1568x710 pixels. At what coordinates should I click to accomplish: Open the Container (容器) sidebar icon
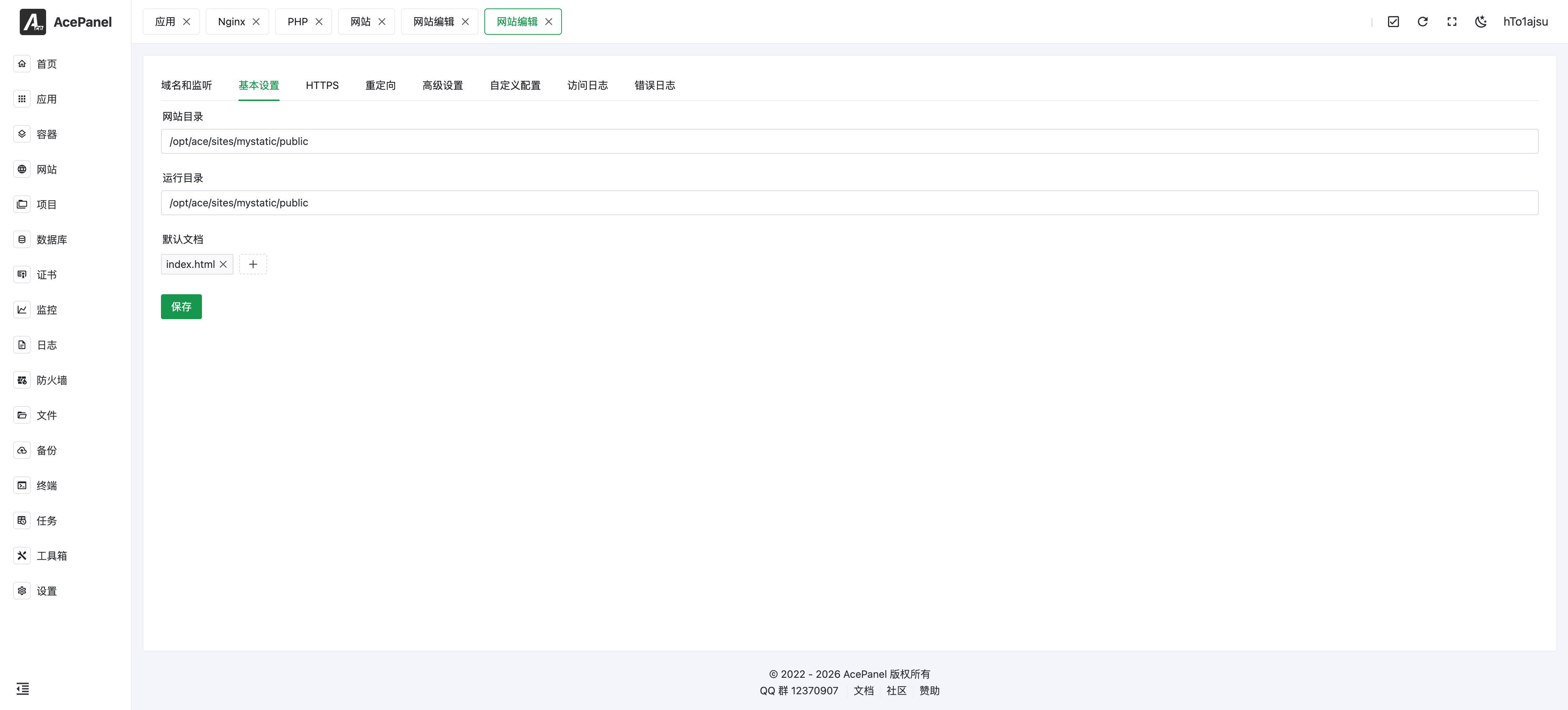tap(22, 134)
